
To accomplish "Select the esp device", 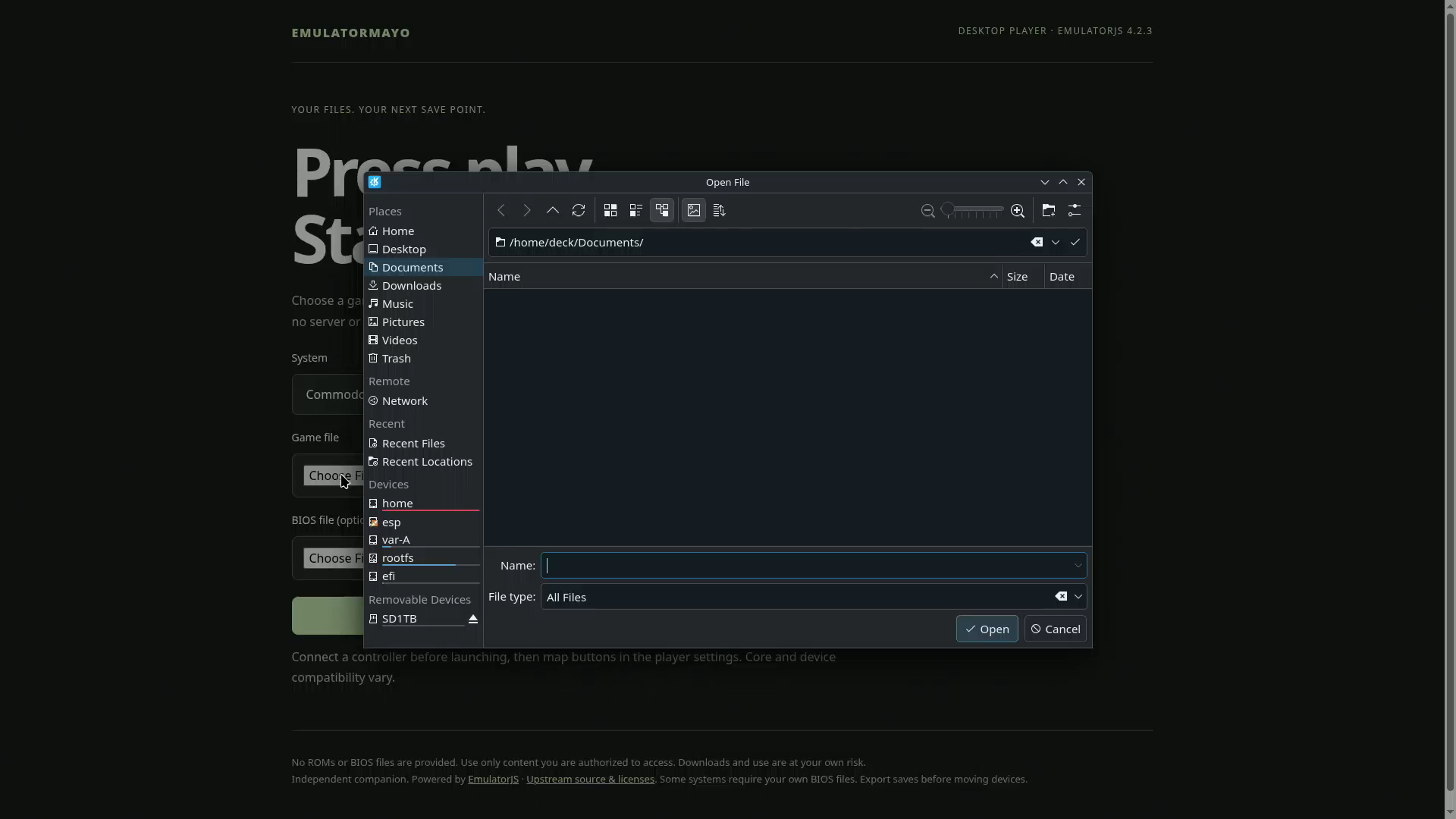I will tap(423, 522).
